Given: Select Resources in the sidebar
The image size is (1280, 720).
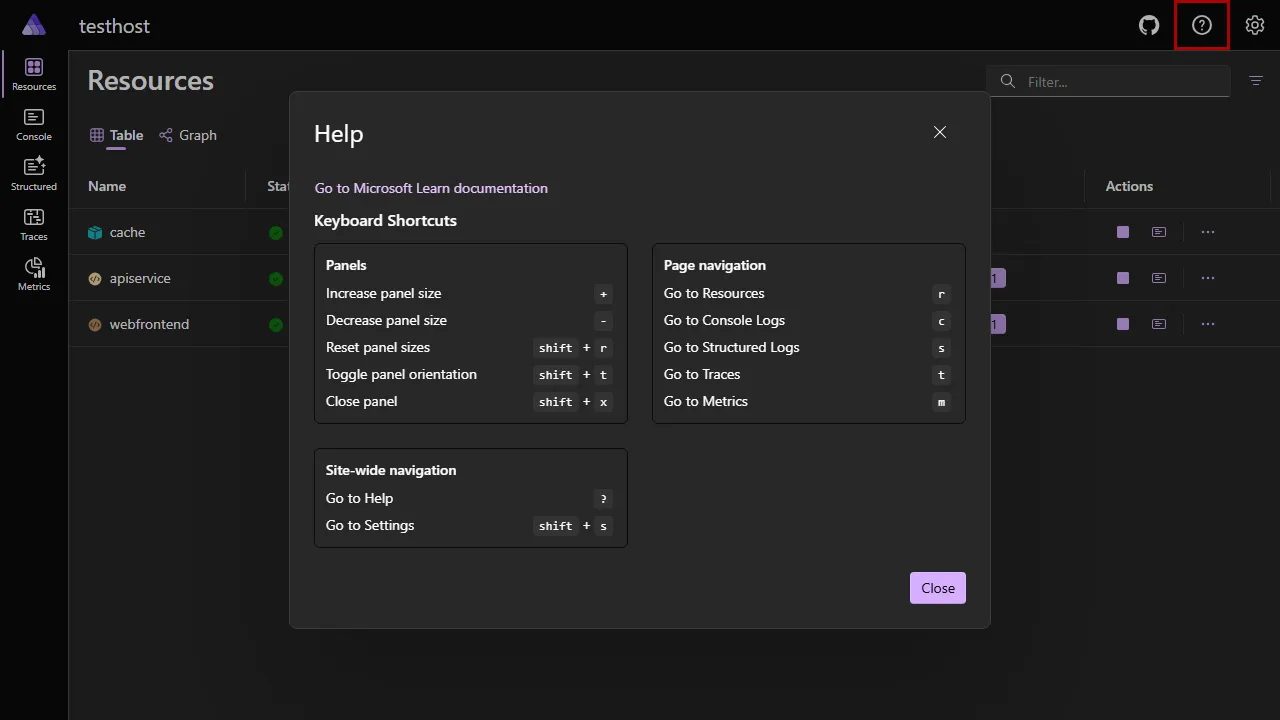Looking at the screenshot, I should pyautogui.click(x=33, y=72).
